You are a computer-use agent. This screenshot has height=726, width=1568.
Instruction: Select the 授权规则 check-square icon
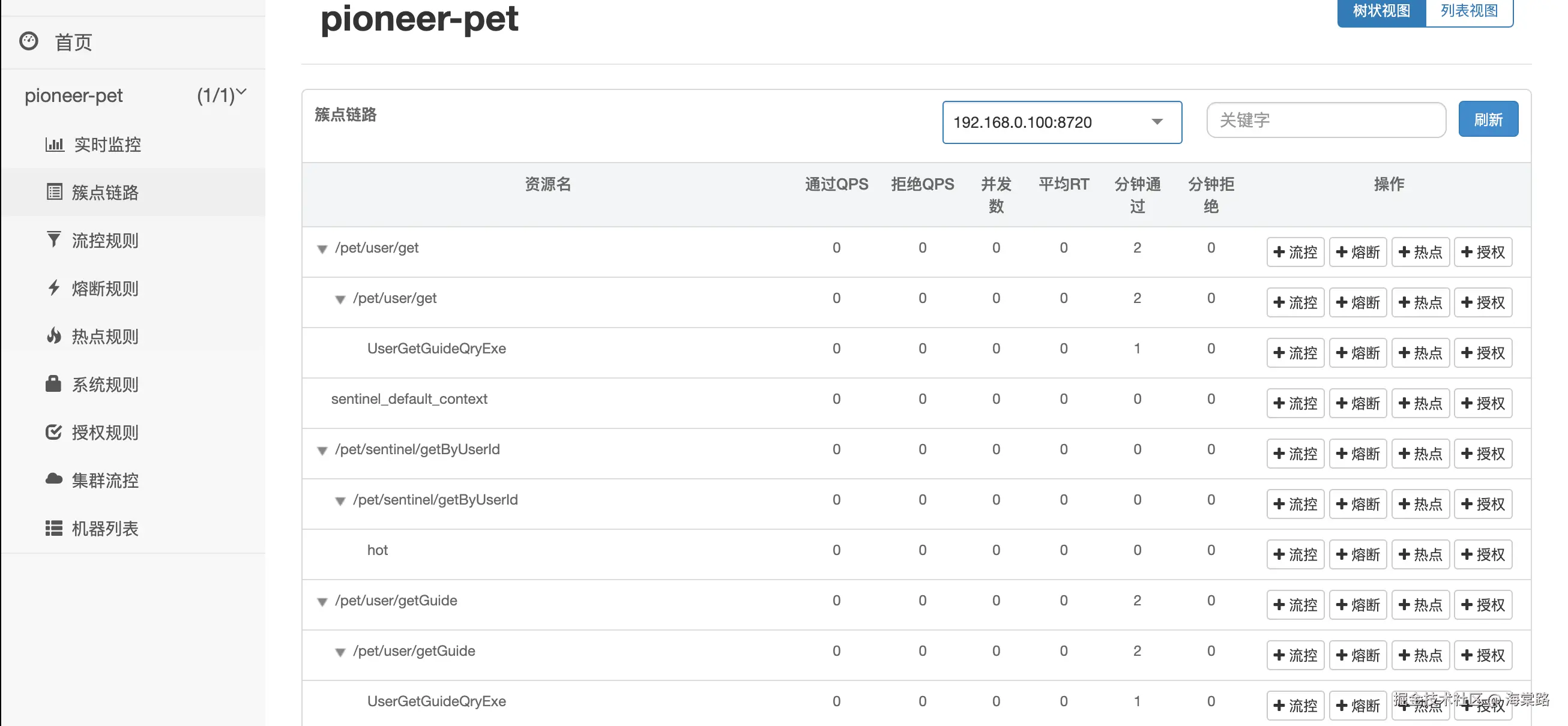(53, 431)
